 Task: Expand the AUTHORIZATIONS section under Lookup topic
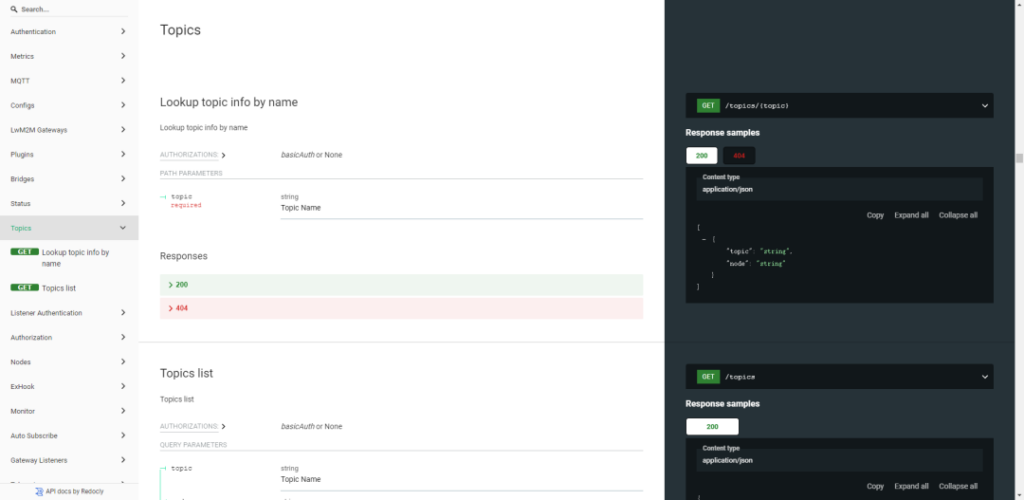point(192,155)
